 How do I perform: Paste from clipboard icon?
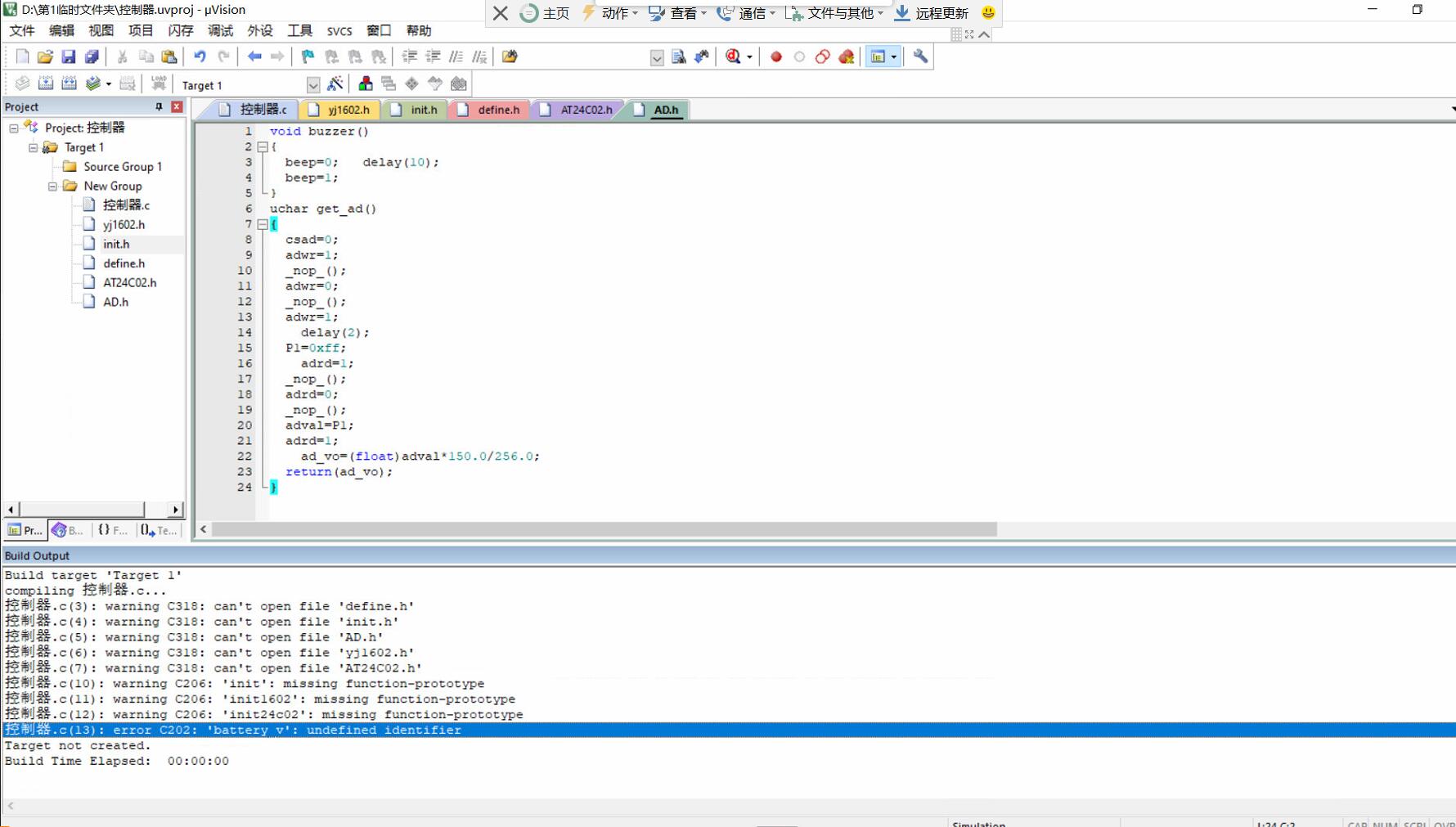[169, 56]
